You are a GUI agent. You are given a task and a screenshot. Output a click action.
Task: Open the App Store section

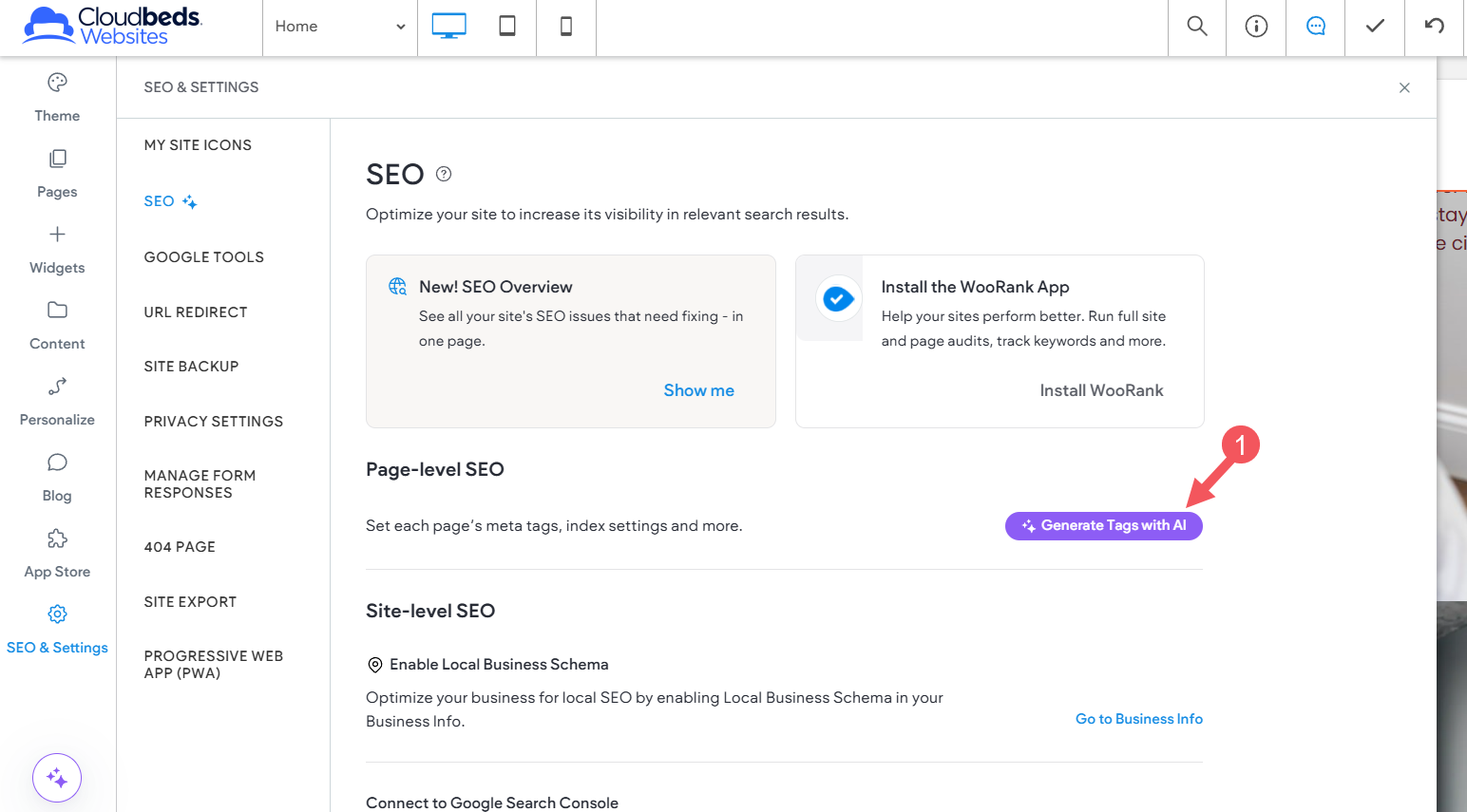coord(57,553)
